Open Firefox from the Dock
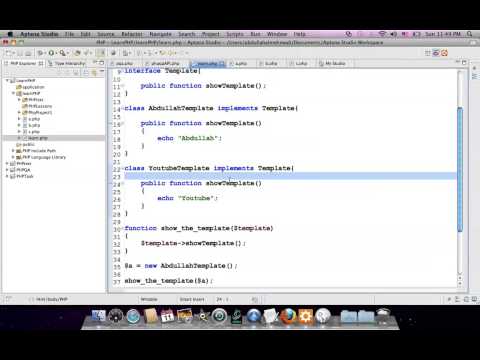480x360 pixels. (x=288, y=316)
